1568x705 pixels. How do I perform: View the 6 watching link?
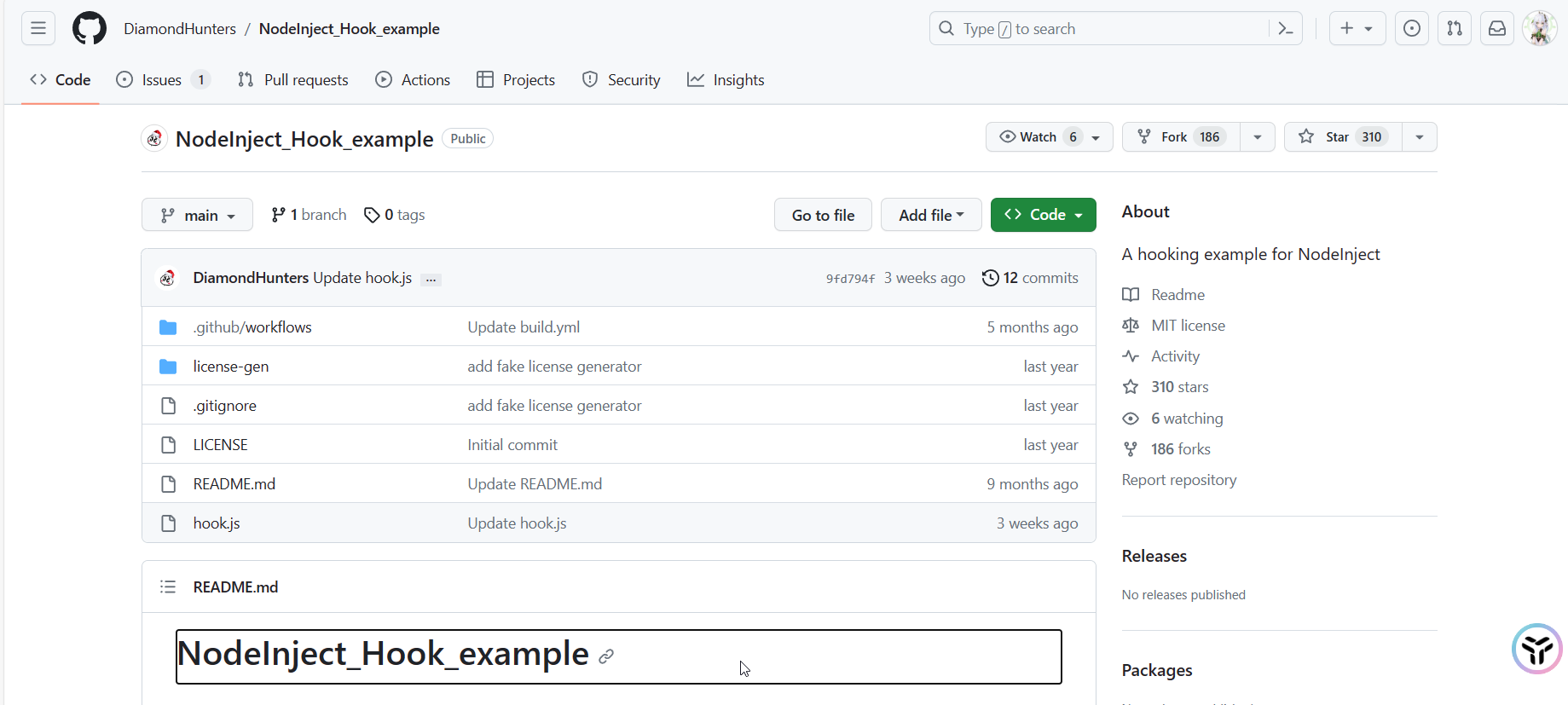(x=1172, y=419)
